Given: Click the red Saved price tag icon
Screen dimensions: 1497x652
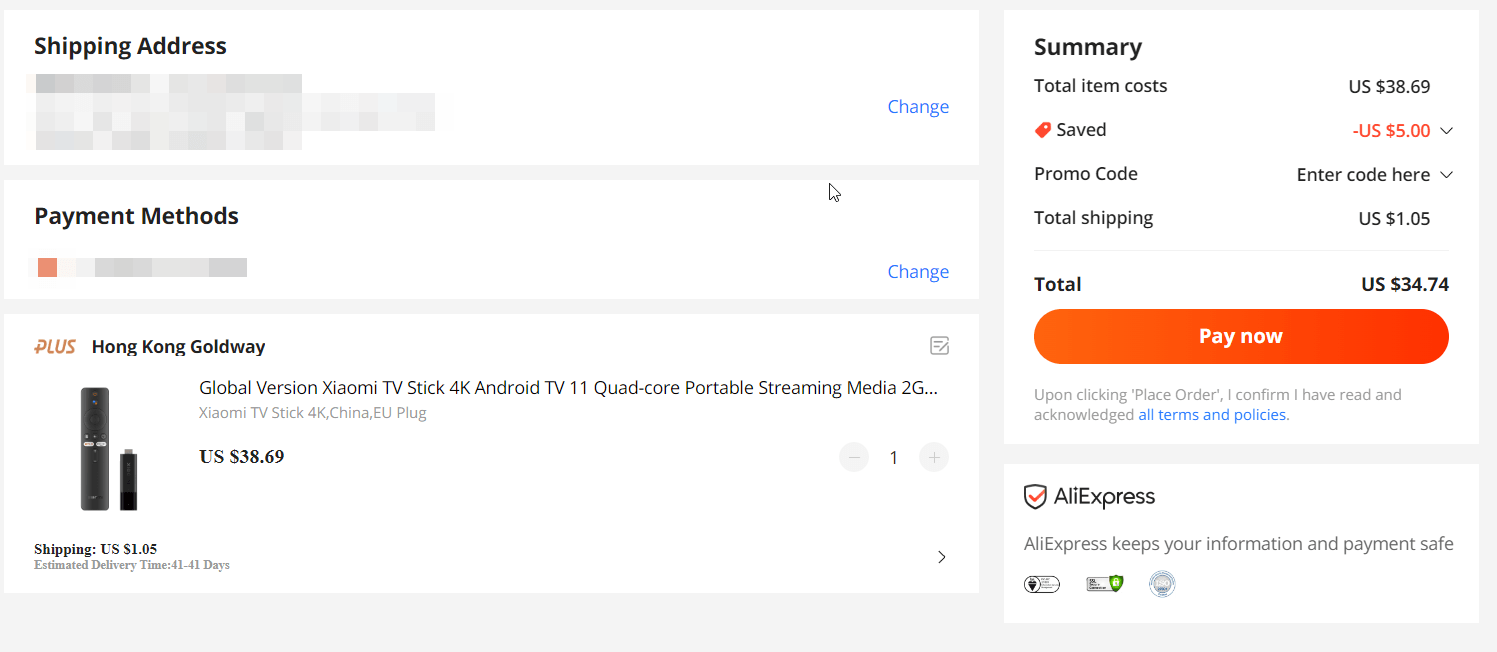Looking at the screenshot, I should pyautogui.click(x=1043, y=130).
